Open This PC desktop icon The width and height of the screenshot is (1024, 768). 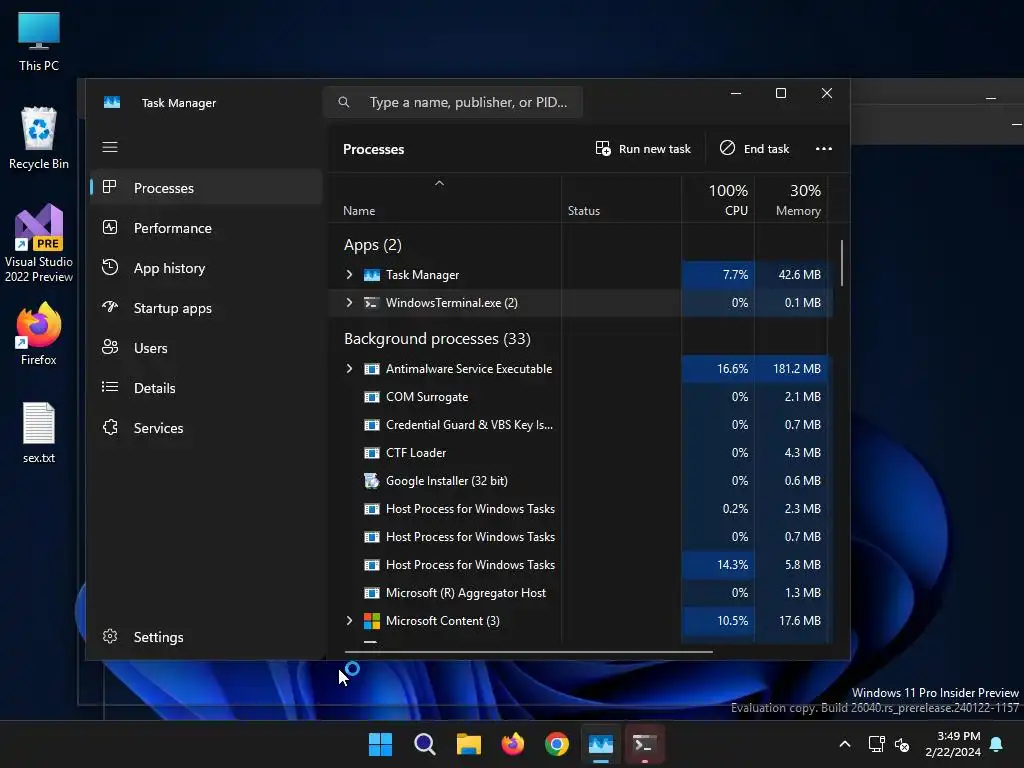(39, 42)
